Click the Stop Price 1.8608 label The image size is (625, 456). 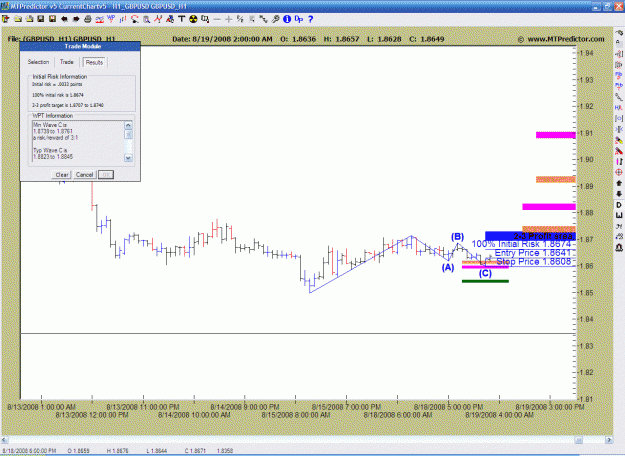click(534, 261)
